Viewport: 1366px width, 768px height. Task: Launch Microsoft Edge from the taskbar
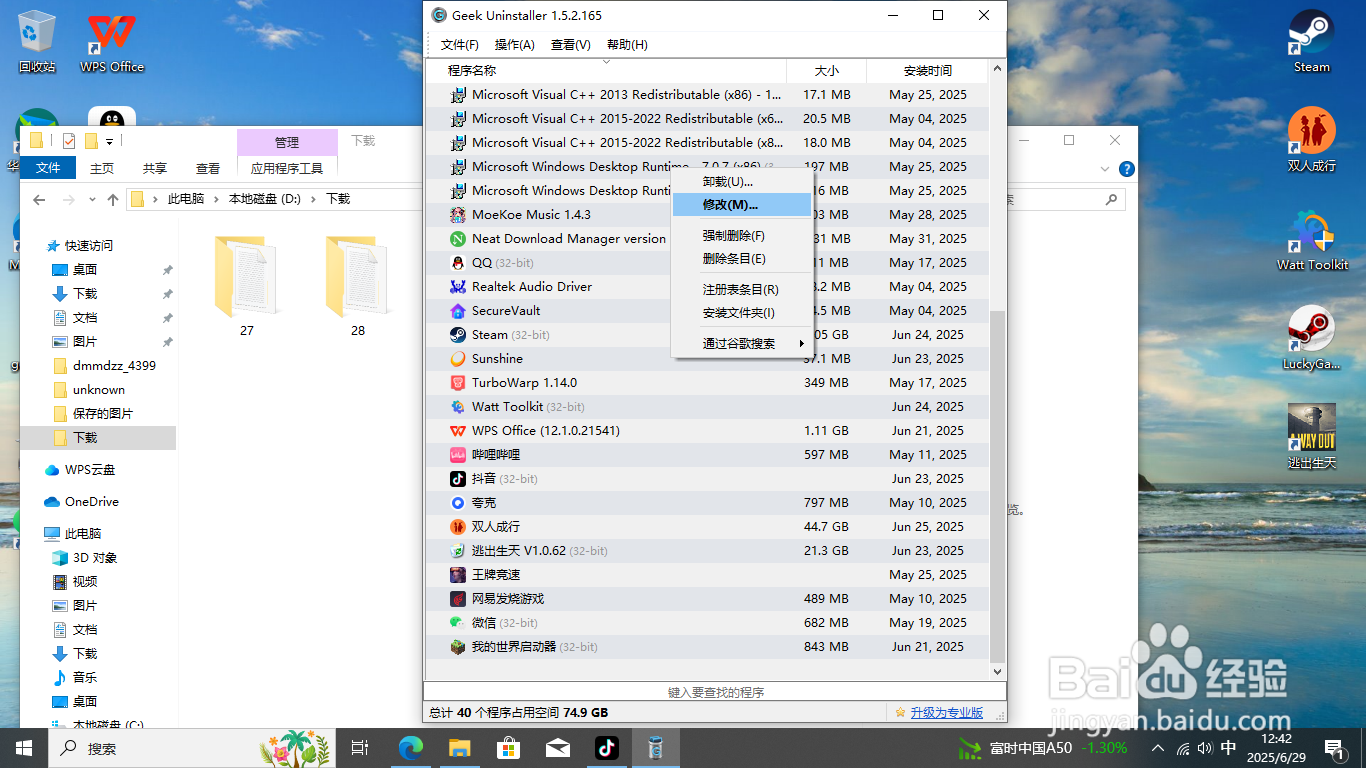click(x=410, y=747)
